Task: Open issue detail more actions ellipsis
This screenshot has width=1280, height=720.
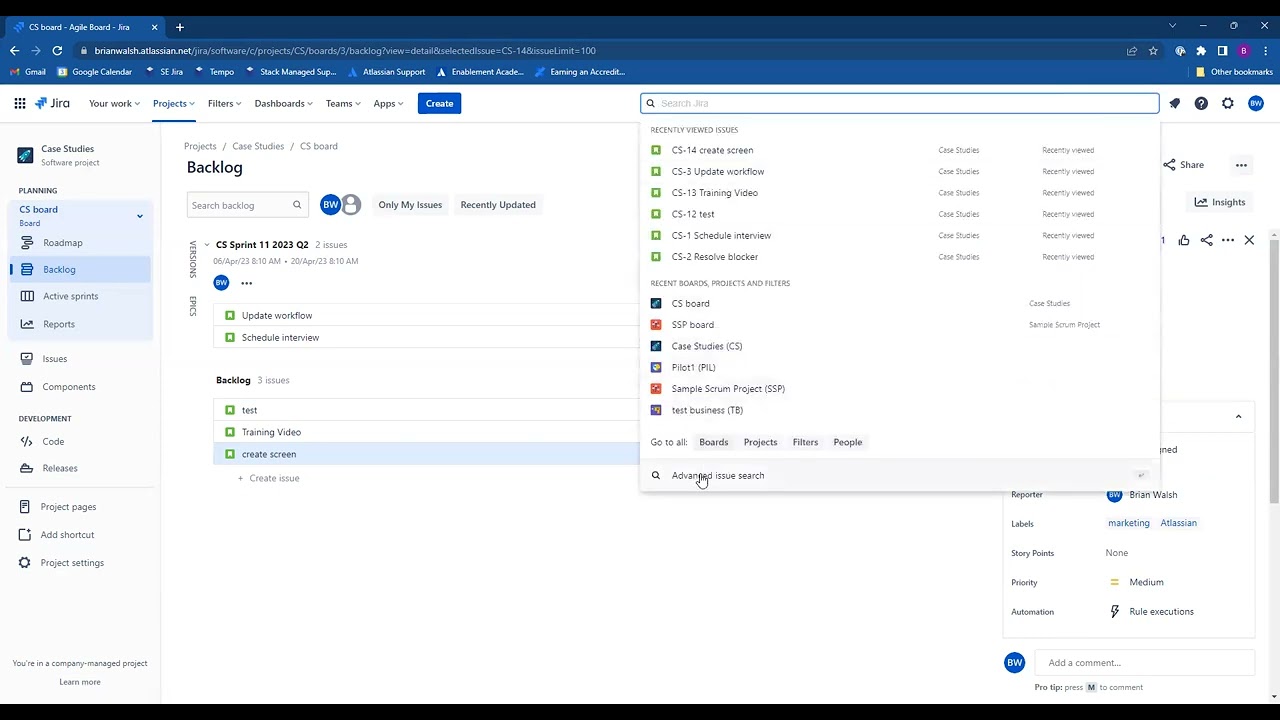Action: (x=1227, y=240)
